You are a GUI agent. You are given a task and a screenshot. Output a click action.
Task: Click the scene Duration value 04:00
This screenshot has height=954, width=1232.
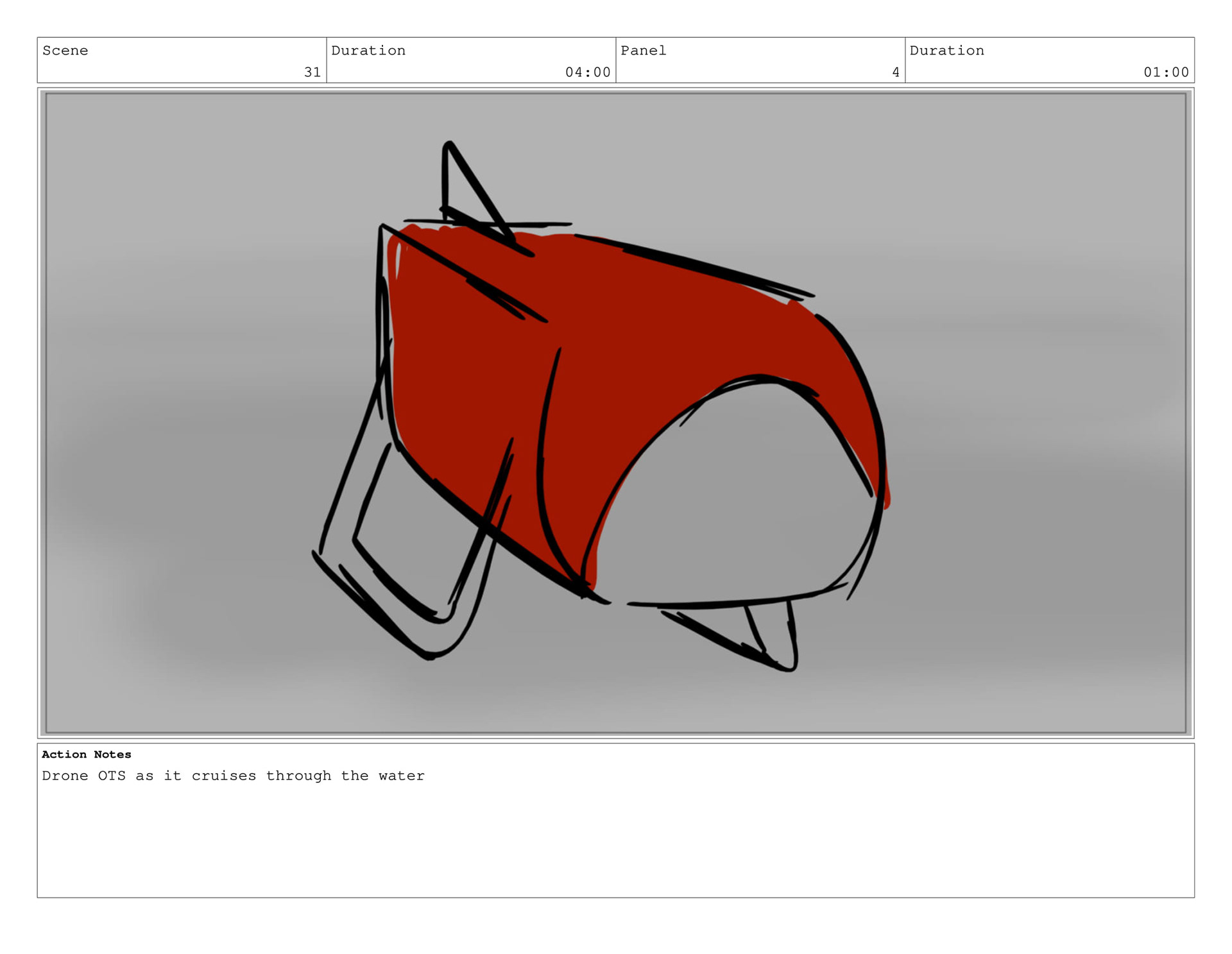(587, 72)
